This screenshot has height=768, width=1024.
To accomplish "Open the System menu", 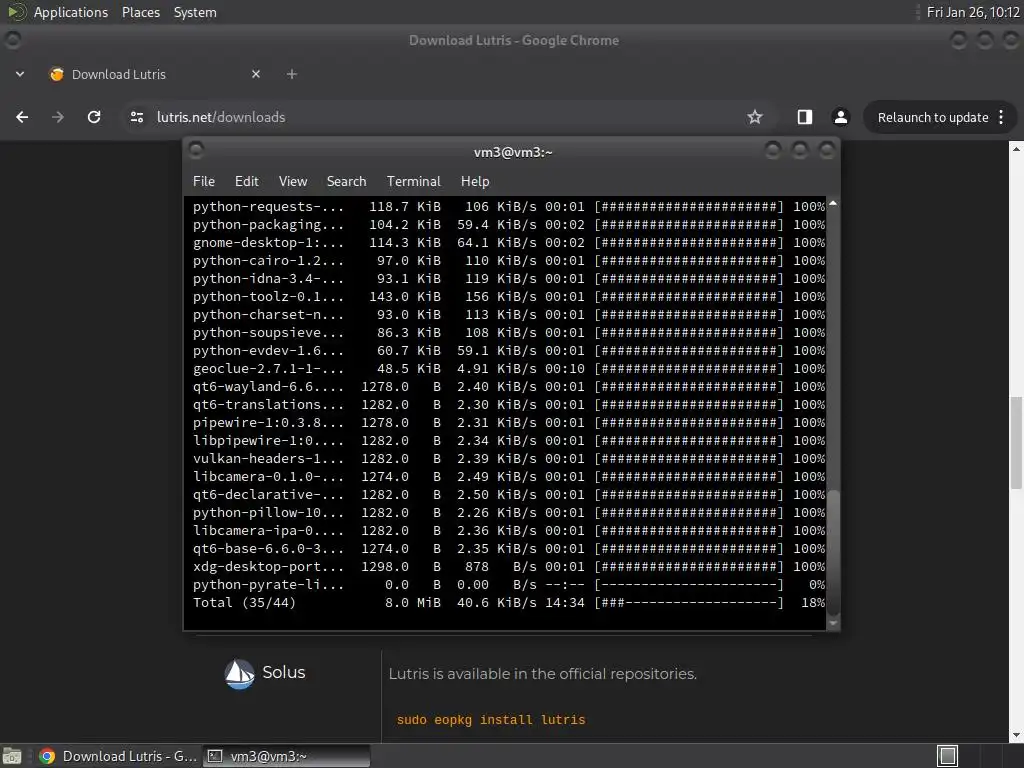I will click(x=195, y=12).
